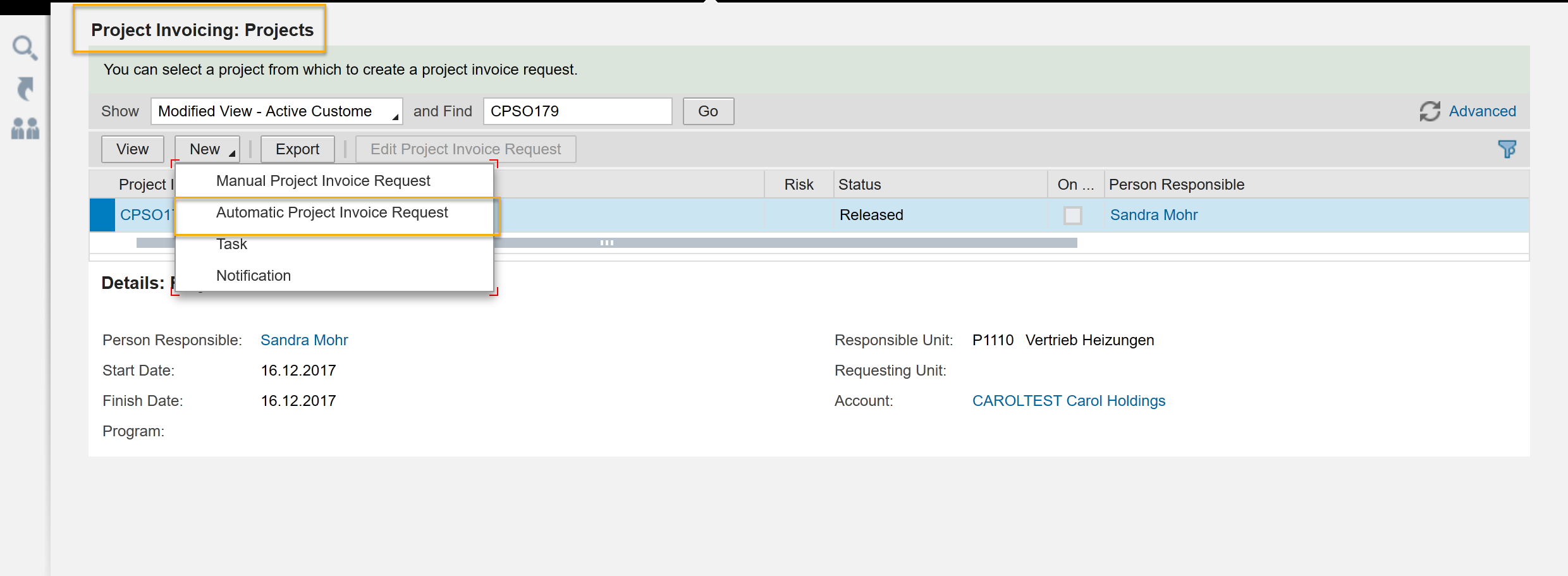
Task: Click Edit Project Invoice Request button
Action: pyautogui.click(x=466, y=149)
